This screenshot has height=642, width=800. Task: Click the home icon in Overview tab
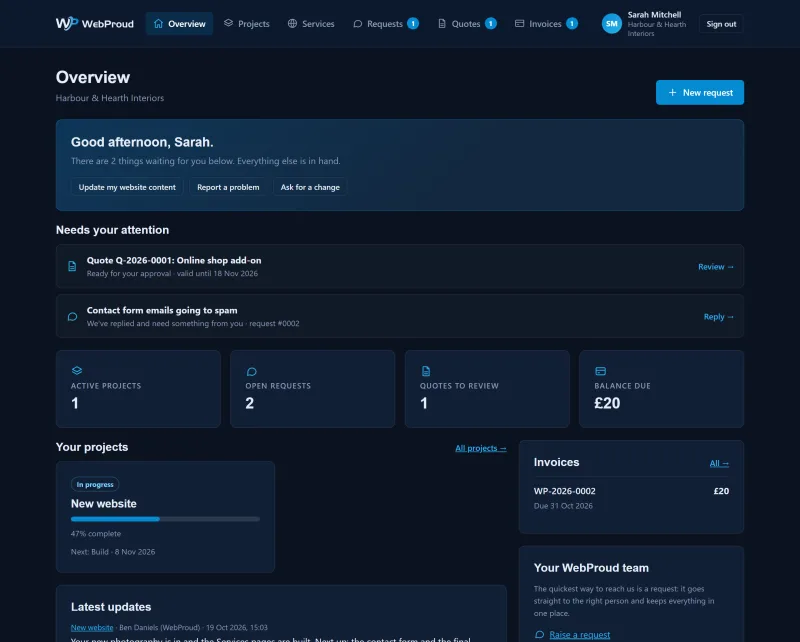[158, 23]
